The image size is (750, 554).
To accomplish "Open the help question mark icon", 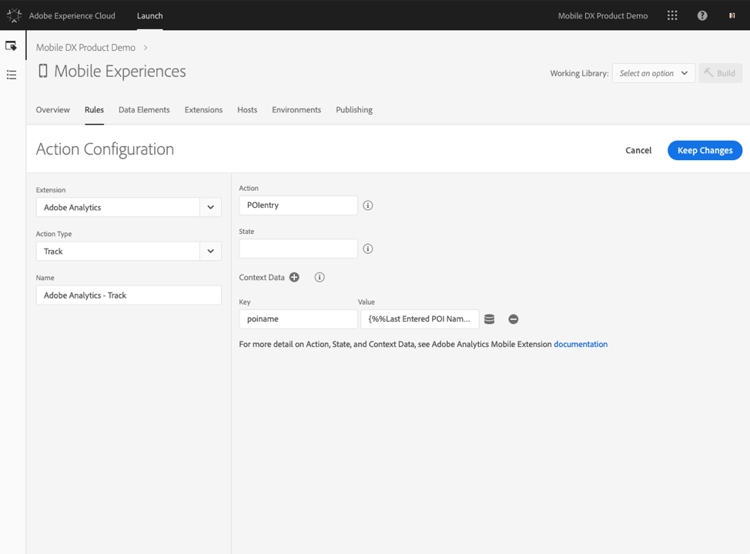I will click(702, 15).
